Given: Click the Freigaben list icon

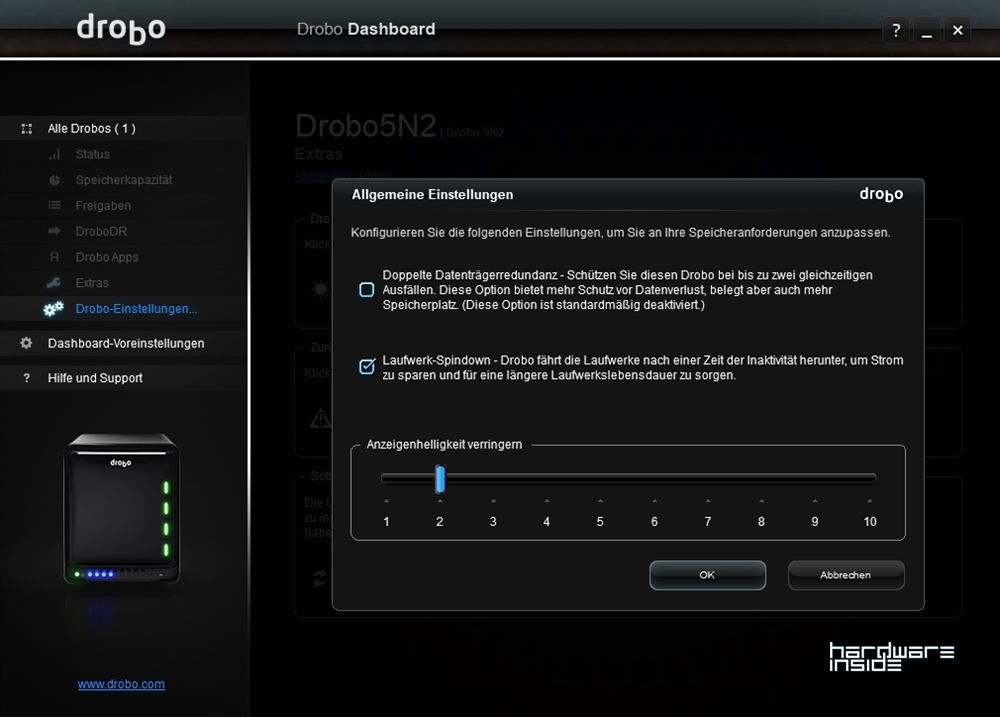Looking at the screenshot, I should click(x=55, y=205).
